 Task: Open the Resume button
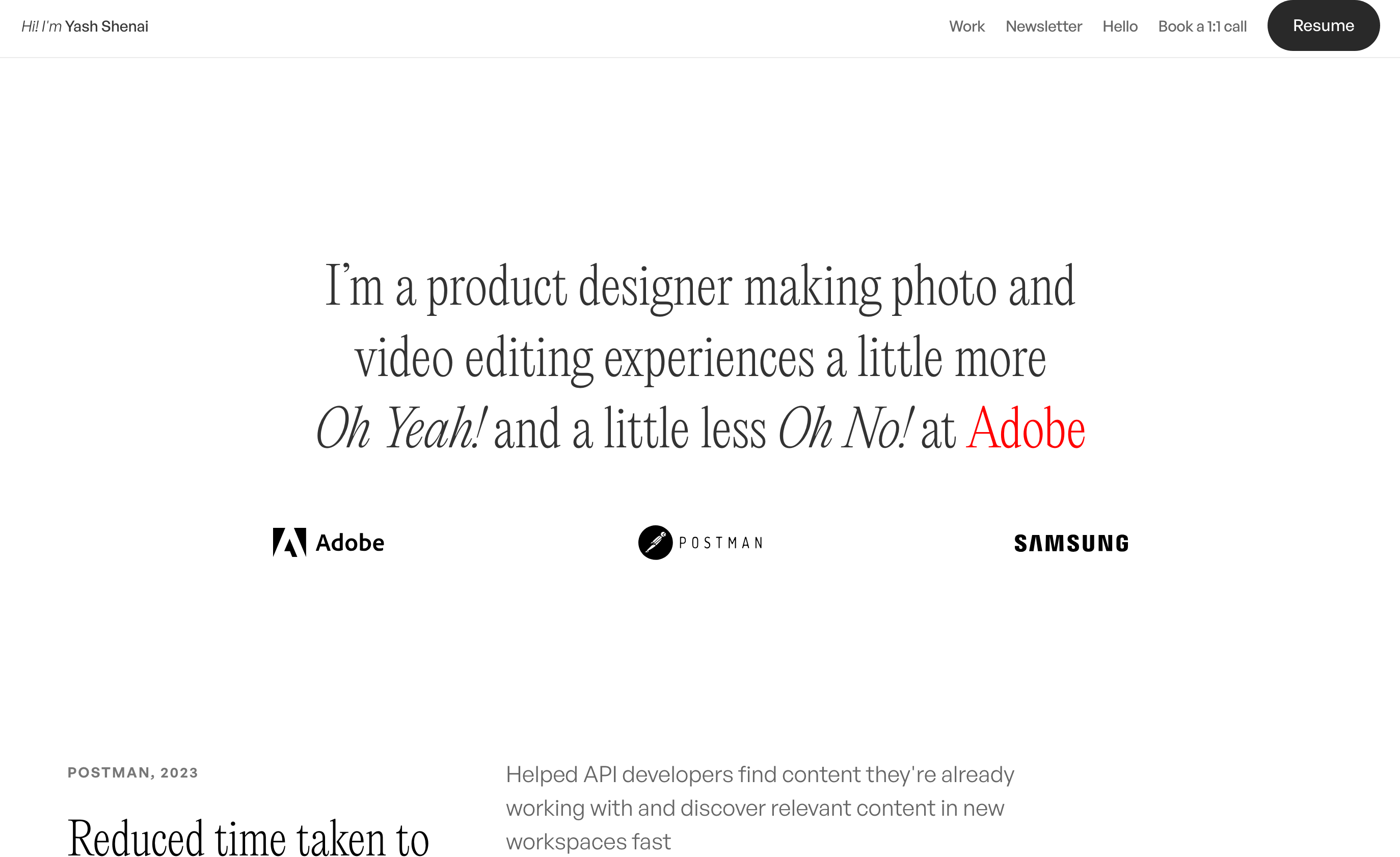[x=1323, y=25]
